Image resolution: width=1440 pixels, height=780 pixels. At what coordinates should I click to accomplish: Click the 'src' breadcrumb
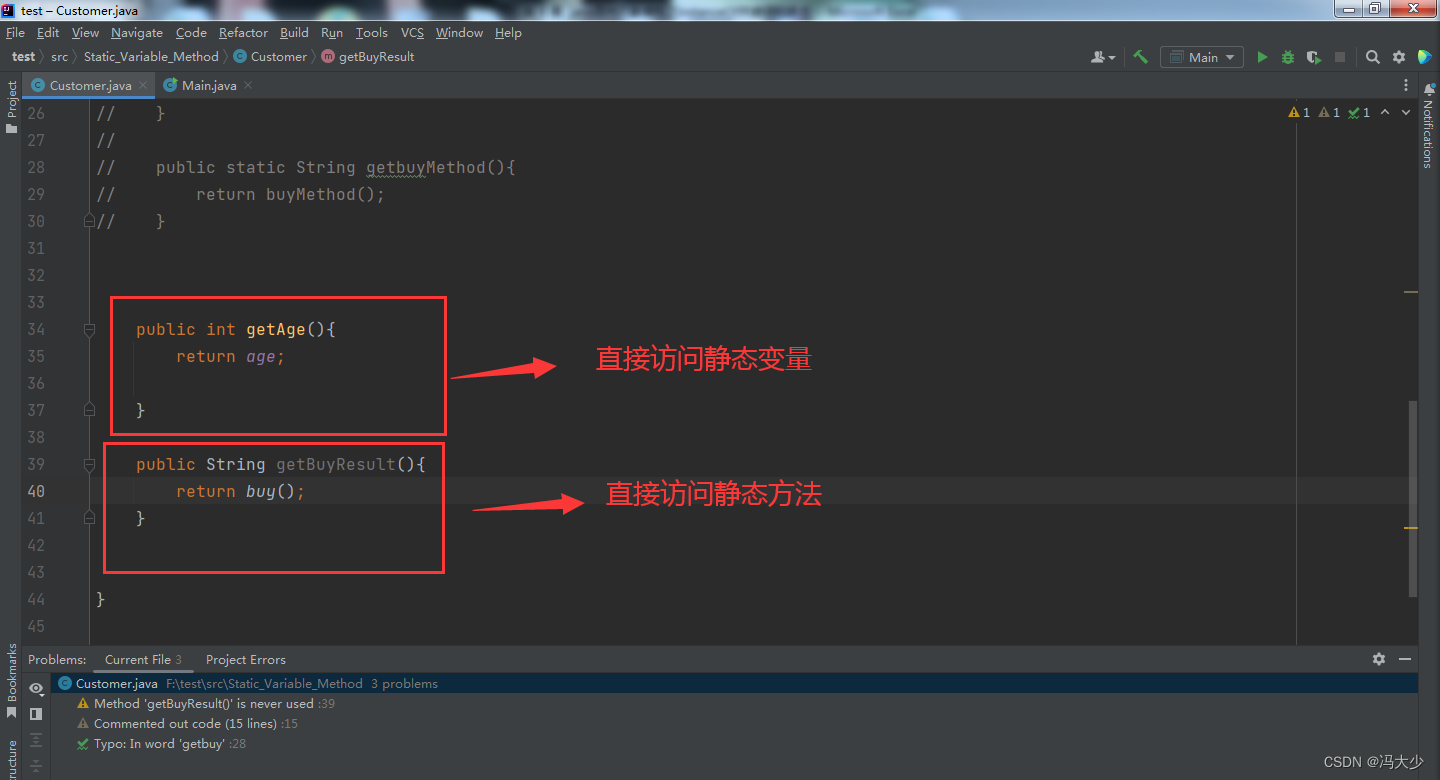click(60, 57)
